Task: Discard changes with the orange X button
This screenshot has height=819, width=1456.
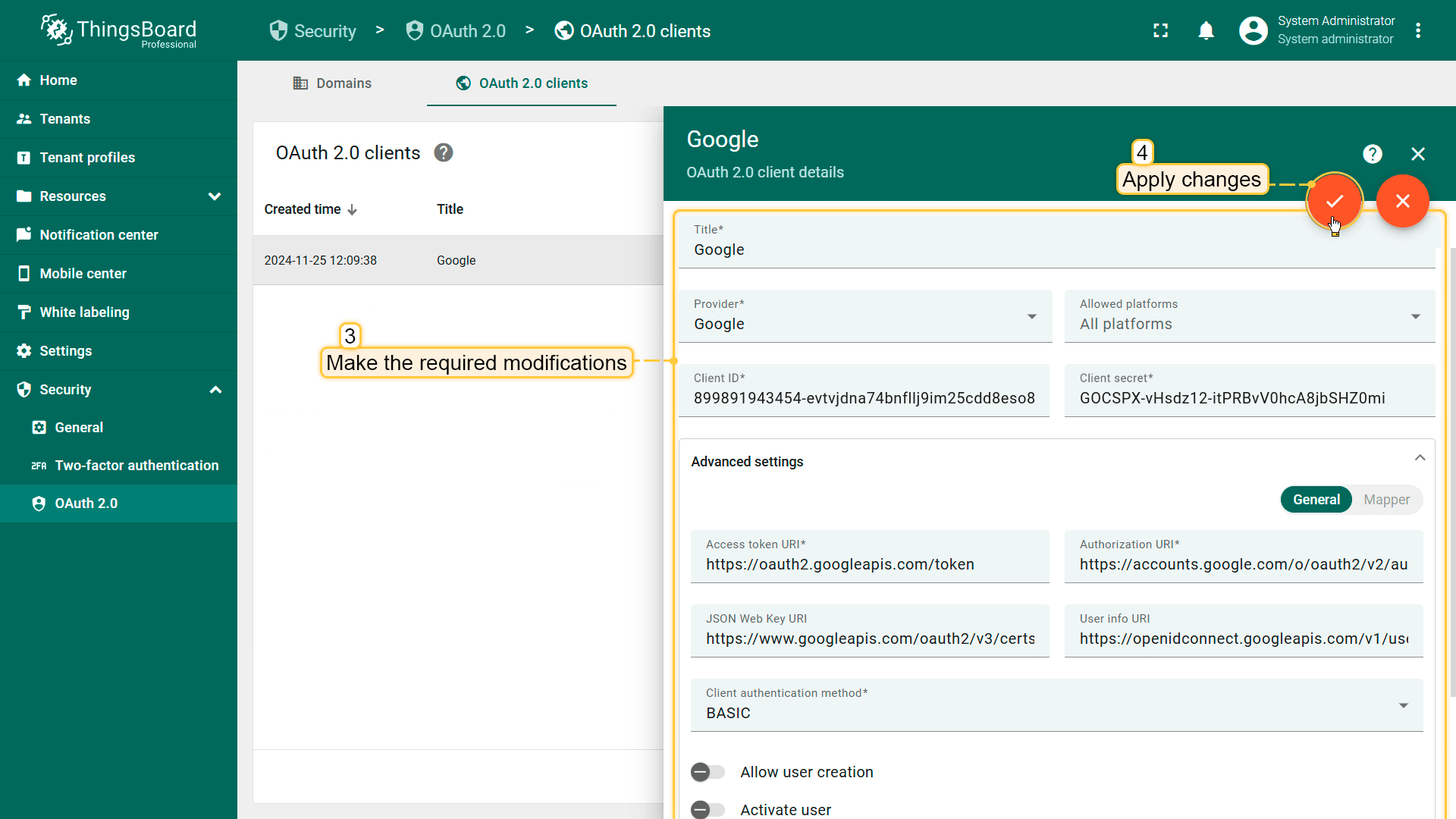Action: pyautogui.click(x=1403, y=201)
